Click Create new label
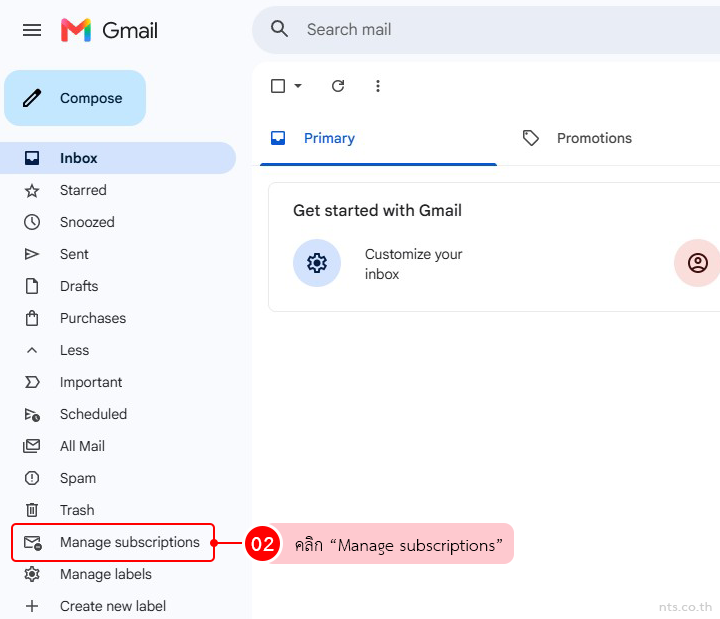This screenshot has height=619, width=720. [113, 606]
